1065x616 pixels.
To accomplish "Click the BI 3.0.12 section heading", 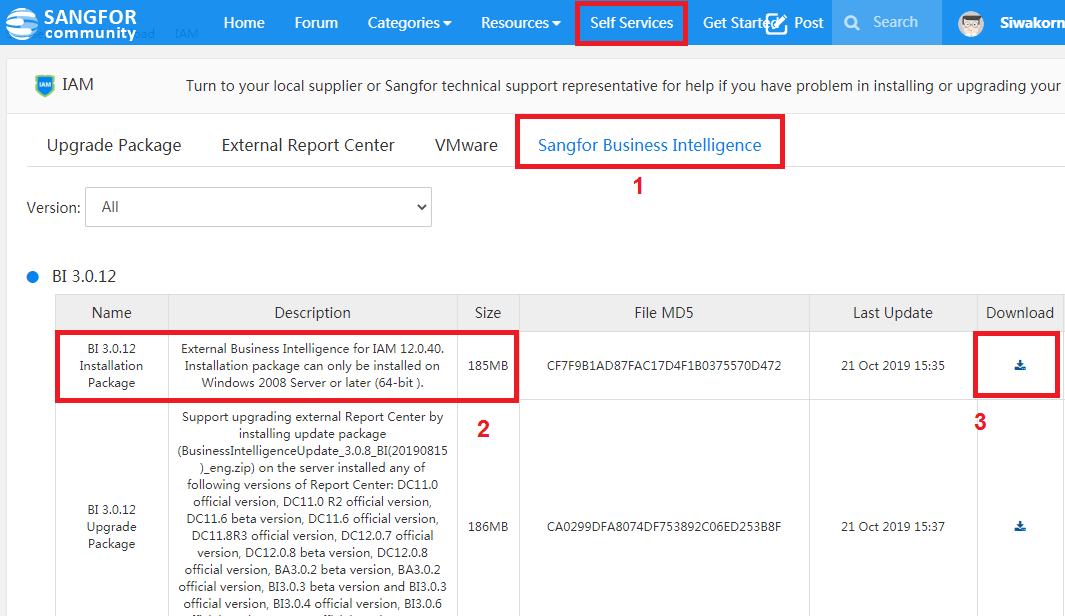I will (x=84, y=276).
